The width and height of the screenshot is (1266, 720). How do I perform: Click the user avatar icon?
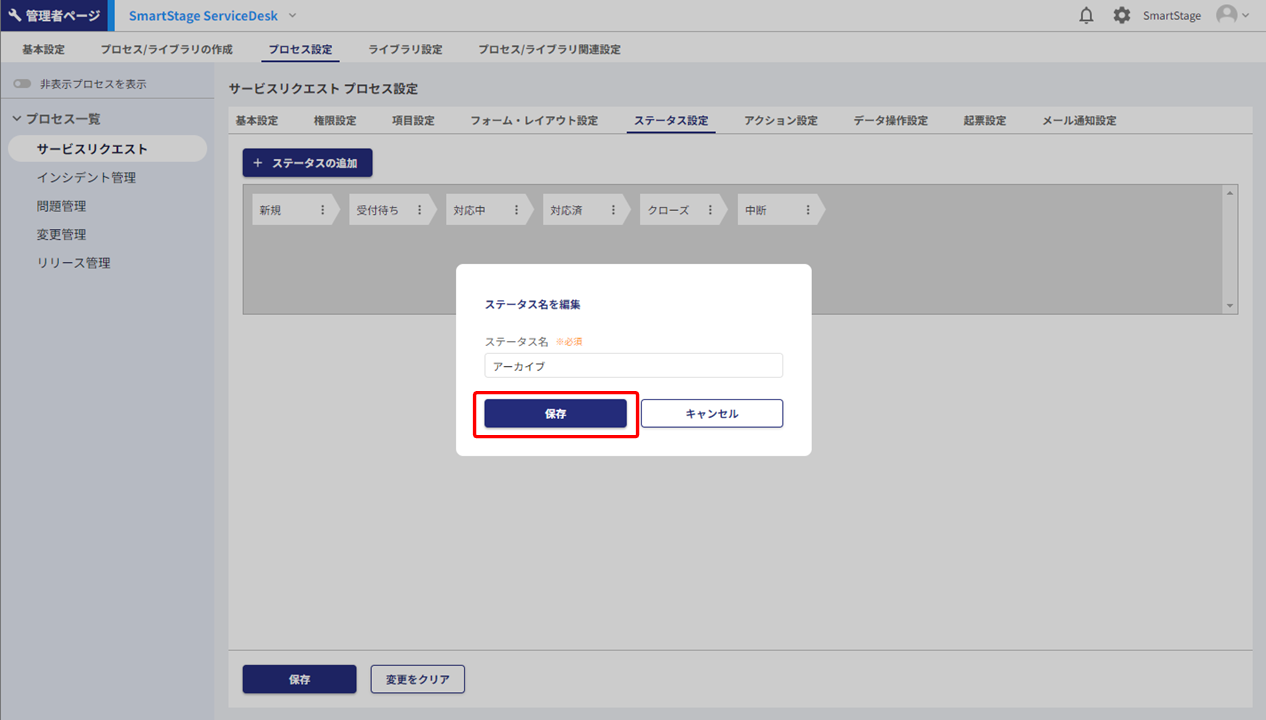[x=1226, y=15]
